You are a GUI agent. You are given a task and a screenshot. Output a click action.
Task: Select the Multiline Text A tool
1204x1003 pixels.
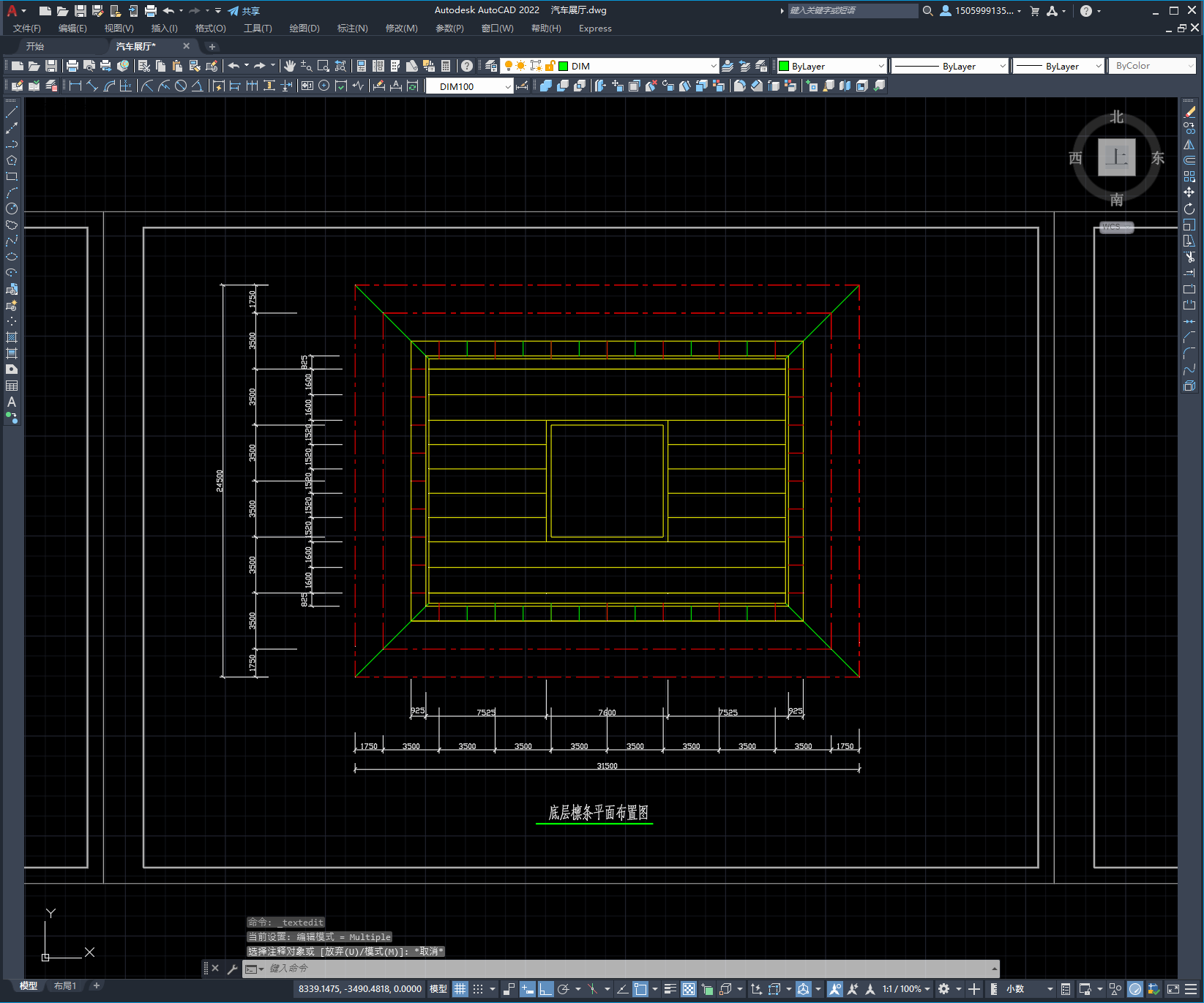coord(12,402)
